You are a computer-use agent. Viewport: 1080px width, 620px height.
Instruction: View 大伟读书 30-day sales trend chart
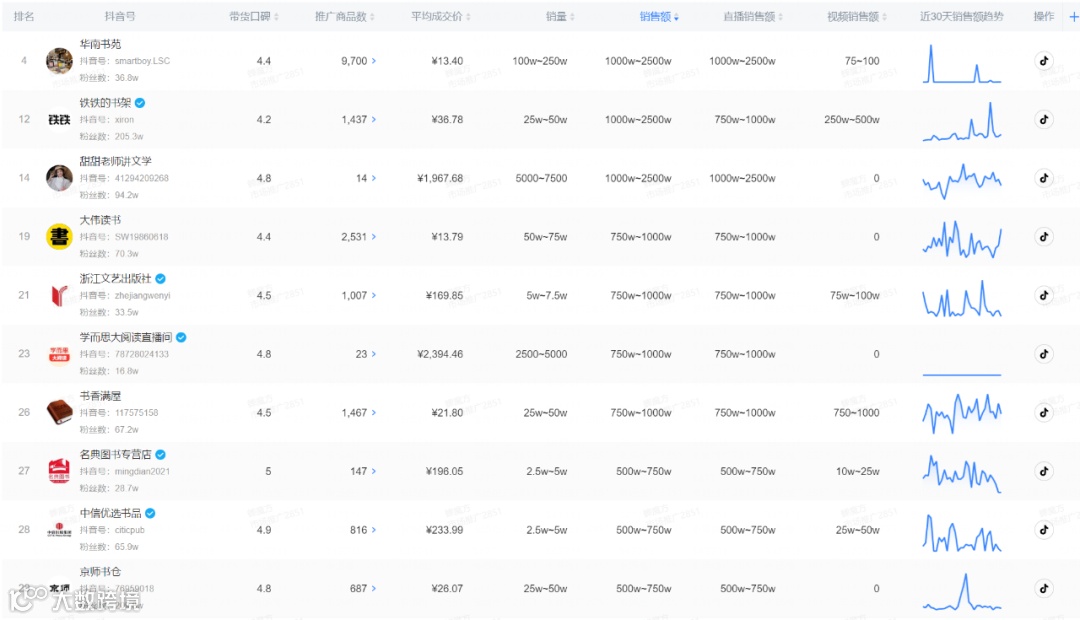[x=962, y=238]
